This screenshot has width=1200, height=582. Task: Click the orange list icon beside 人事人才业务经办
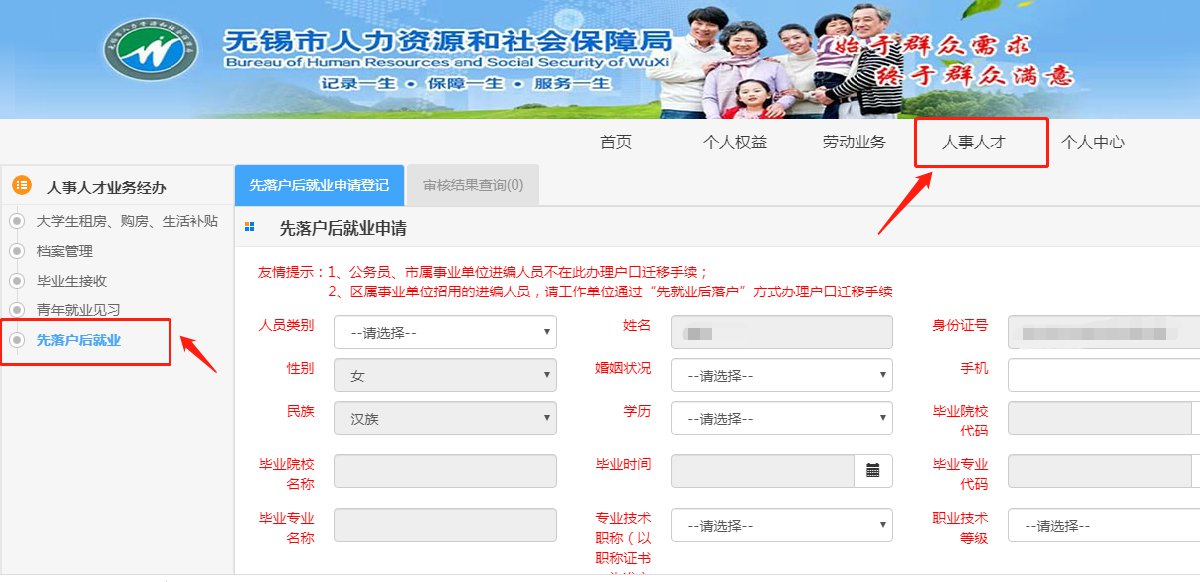[x=21, y=186]
